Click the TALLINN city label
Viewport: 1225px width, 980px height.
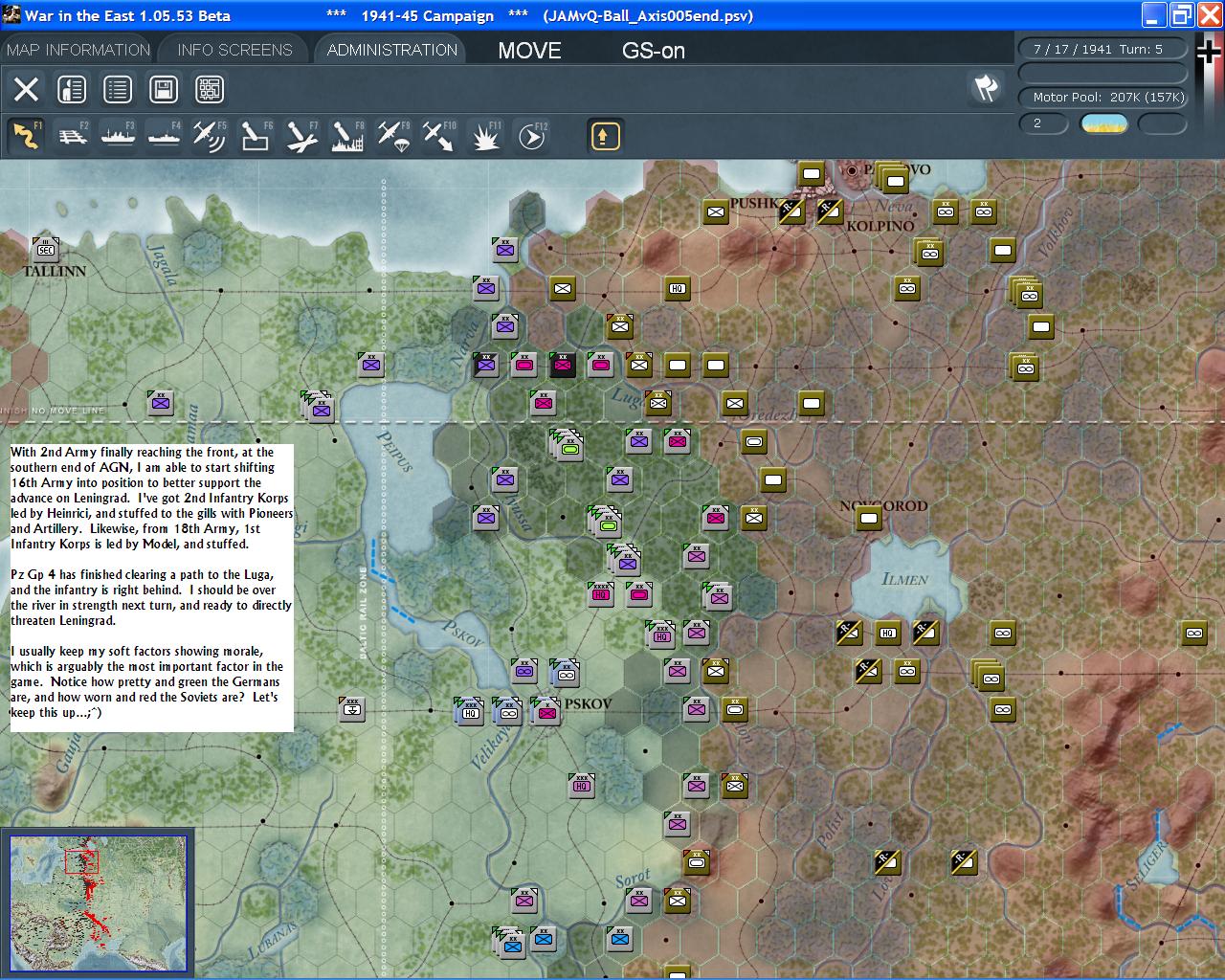coord(55,272)
